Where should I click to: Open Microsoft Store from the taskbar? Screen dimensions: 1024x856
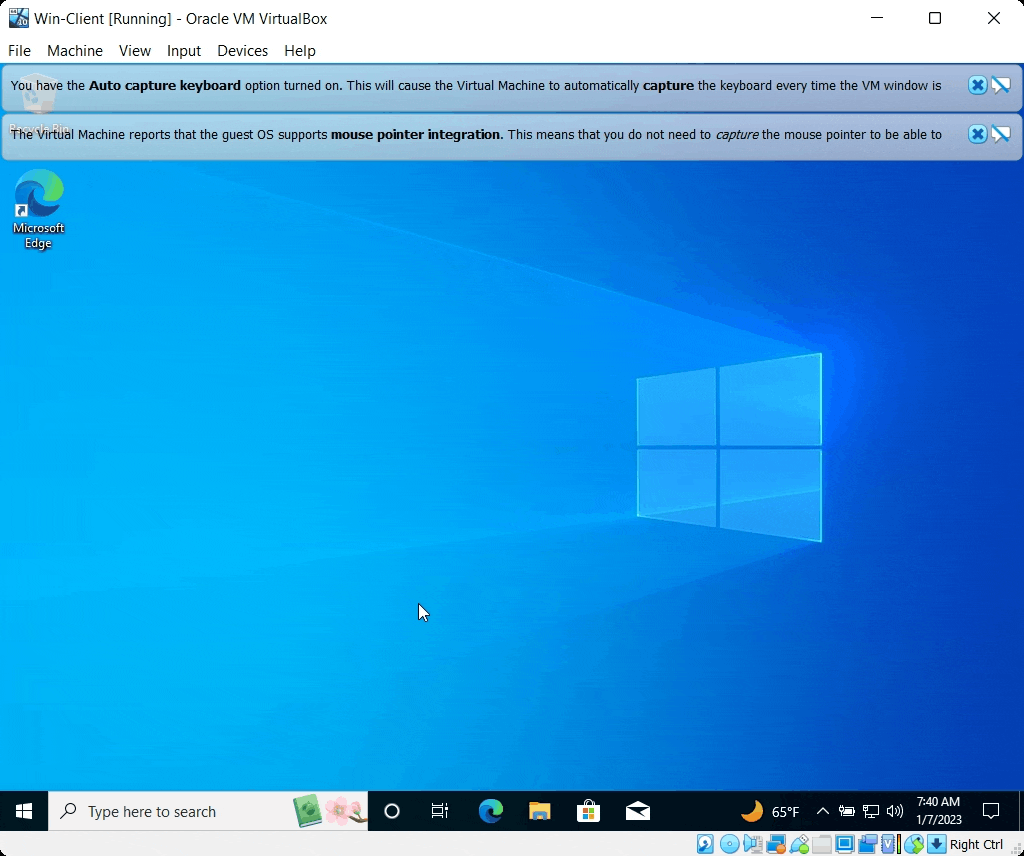point(588,811)
